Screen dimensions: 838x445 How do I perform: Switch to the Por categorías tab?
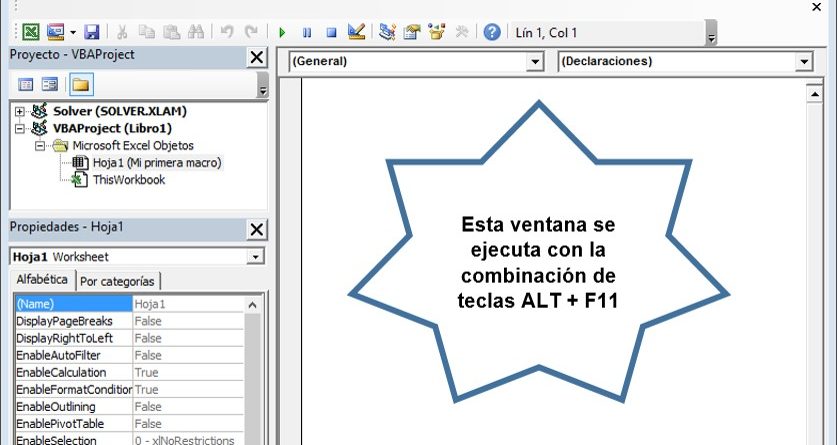tap(118, 281)
